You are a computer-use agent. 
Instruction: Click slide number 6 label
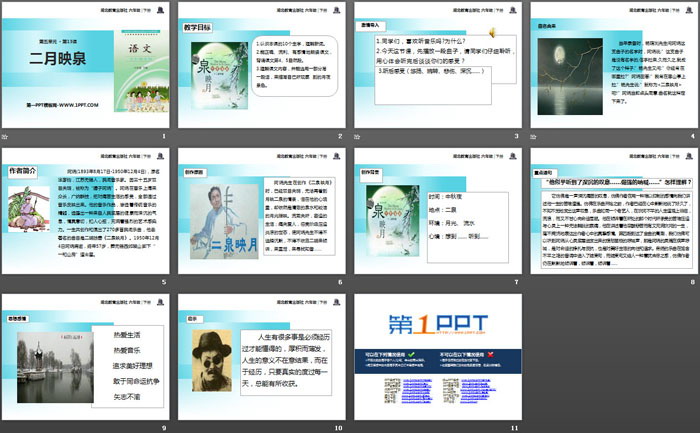[340, 282]
